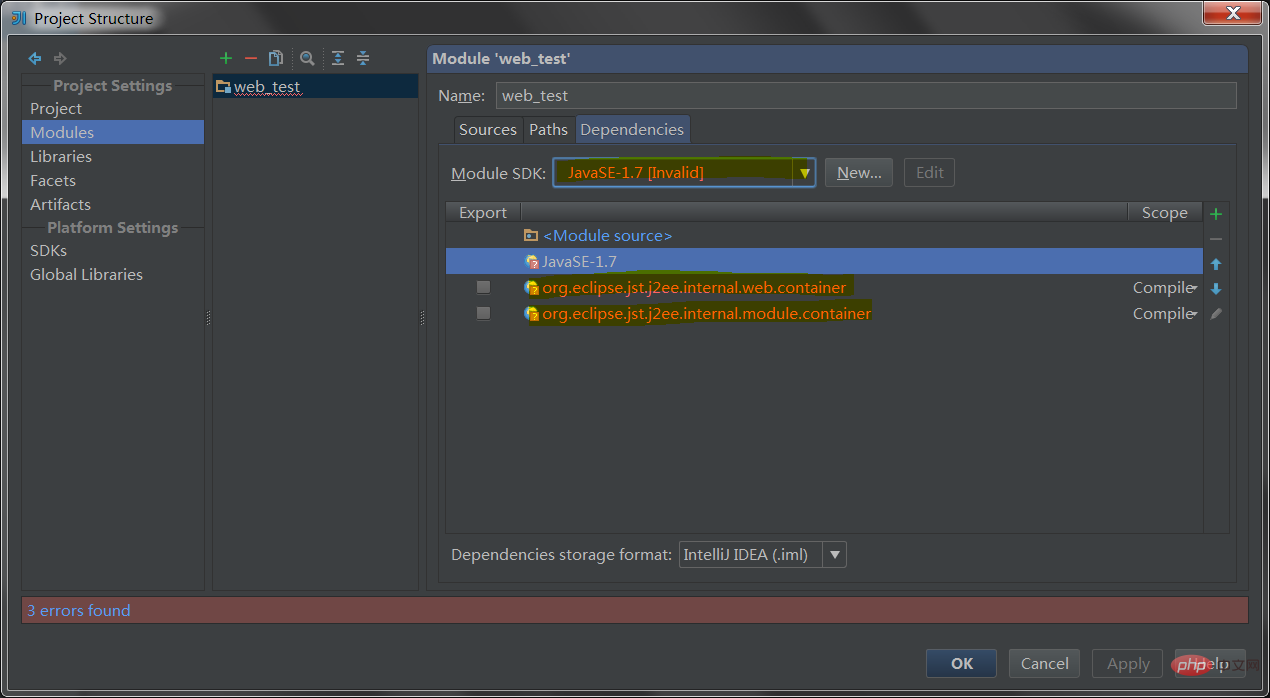
Task: Toggle Export for the module.container dependency
Action: click(483, 314)
